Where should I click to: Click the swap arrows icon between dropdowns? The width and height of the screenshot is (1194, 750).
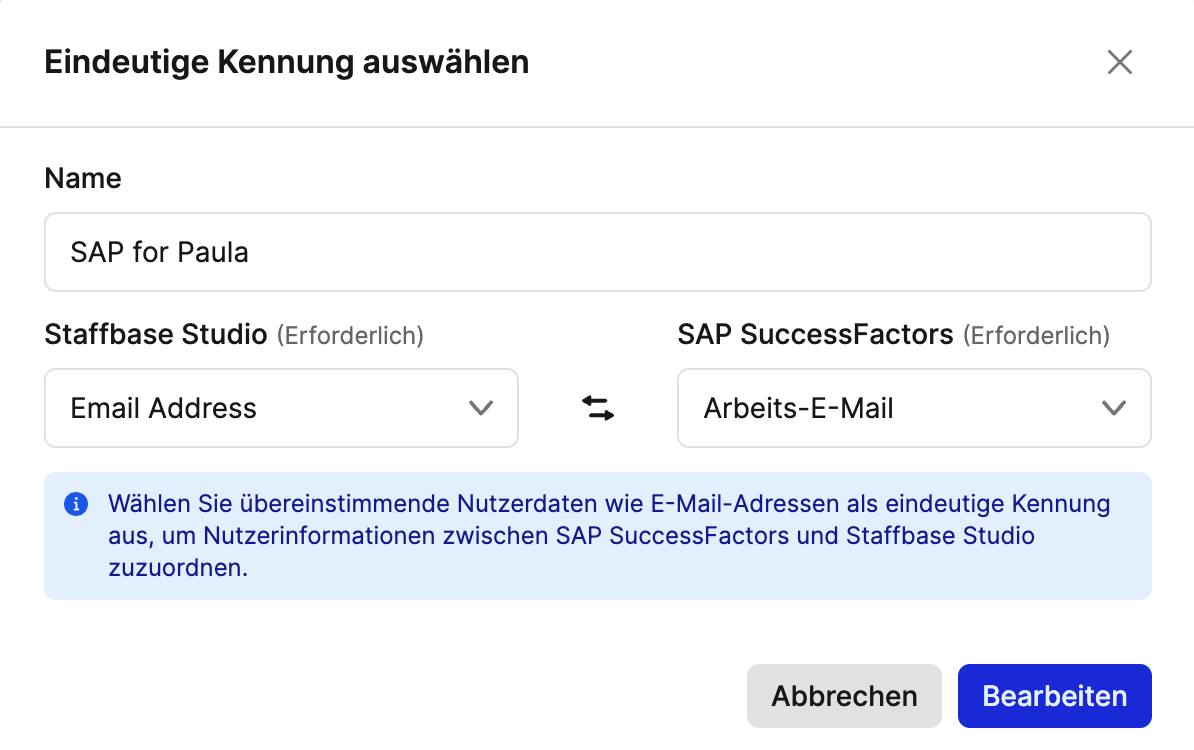point(598,408)
